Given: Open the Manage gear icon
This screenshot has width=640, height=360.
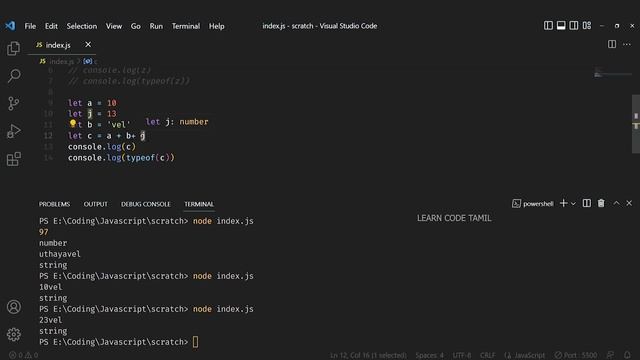Looking at the screenshot, I should 13,334.
